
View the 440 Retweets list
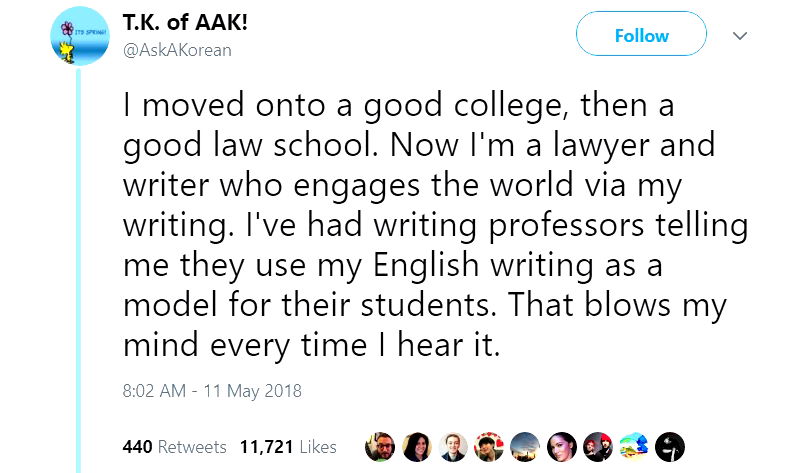click(173, 446)
